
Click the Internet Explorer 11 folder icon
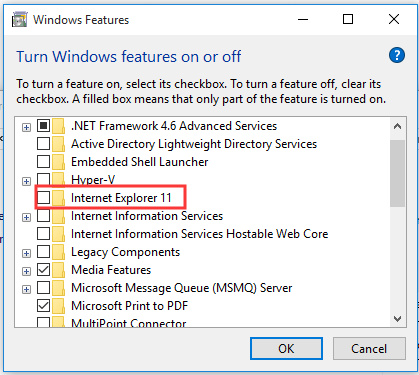58,198
